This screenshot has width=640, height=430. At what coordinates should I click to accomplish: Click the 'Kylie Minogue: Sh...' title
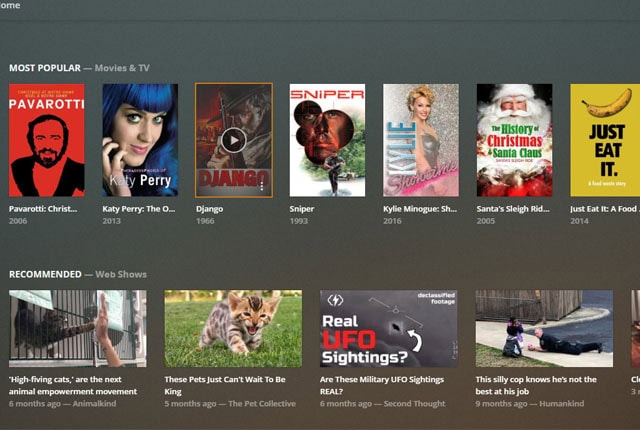(x=420, y=209)
